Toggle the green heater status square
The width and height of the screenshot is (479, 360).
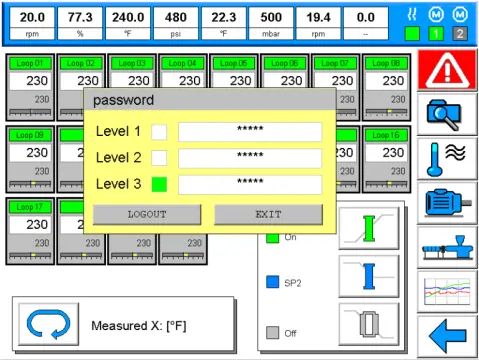[x=412, y=34]
